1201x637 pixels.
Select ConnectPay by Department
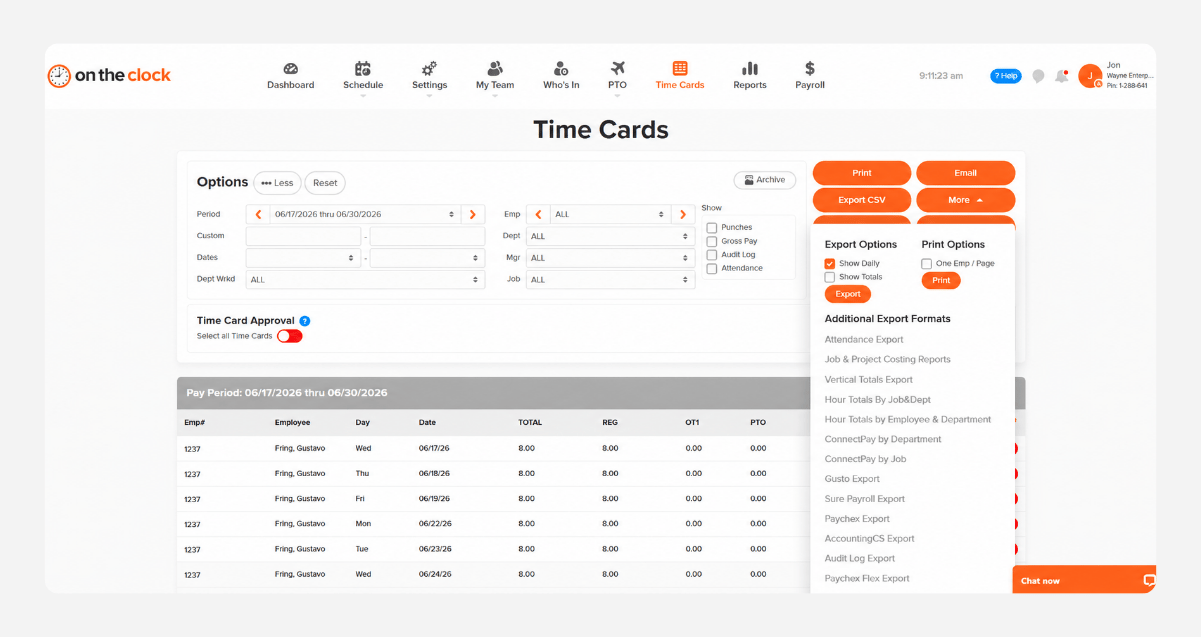pos(883,439)
